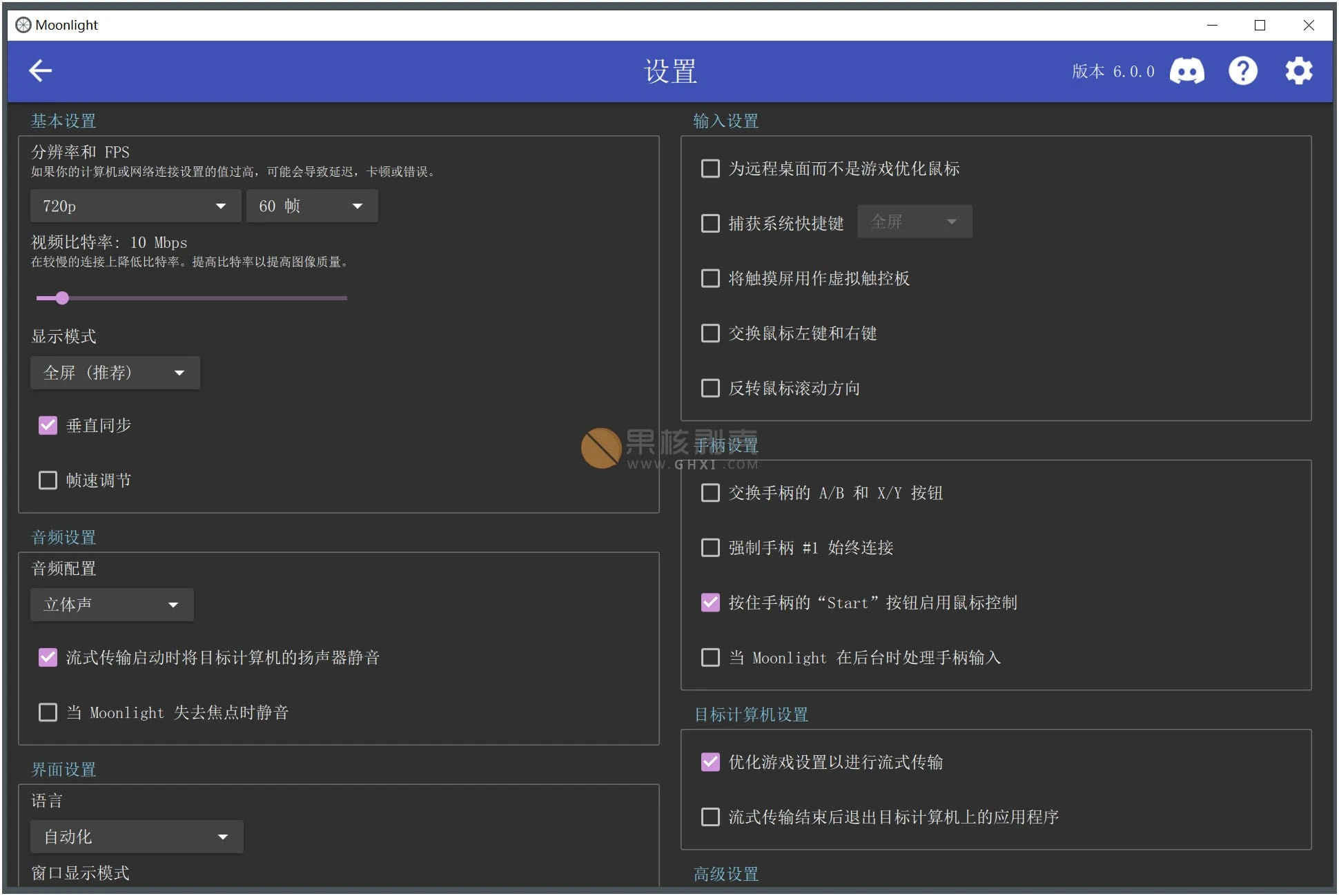Click the 界面设置 section heading
The height and width of the screenshot is (896, 1339).
63,769
